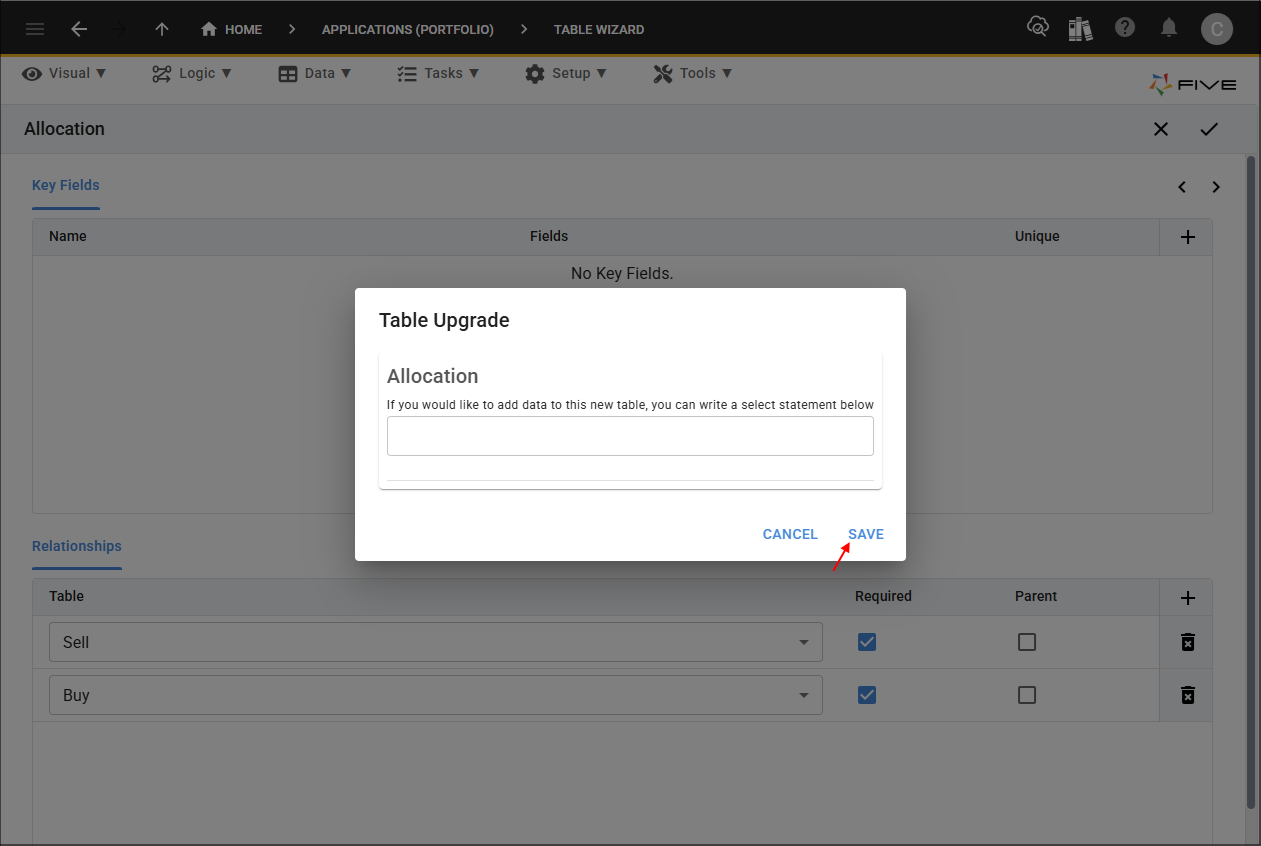1261x846 pixels.
Task: Open the hamburger menu icon
Action: (35, 29)
